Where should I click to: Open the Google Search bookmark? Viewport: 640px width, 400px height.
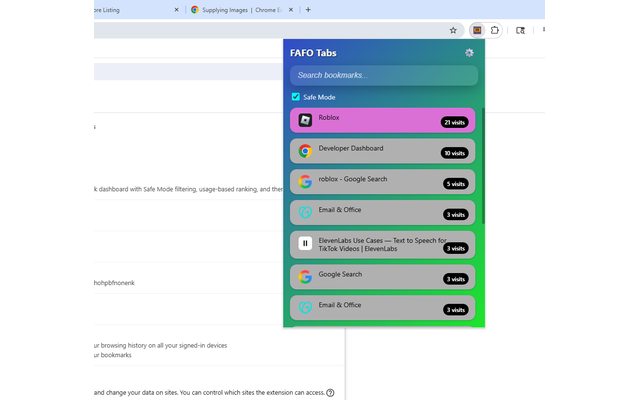click(382, 277)
